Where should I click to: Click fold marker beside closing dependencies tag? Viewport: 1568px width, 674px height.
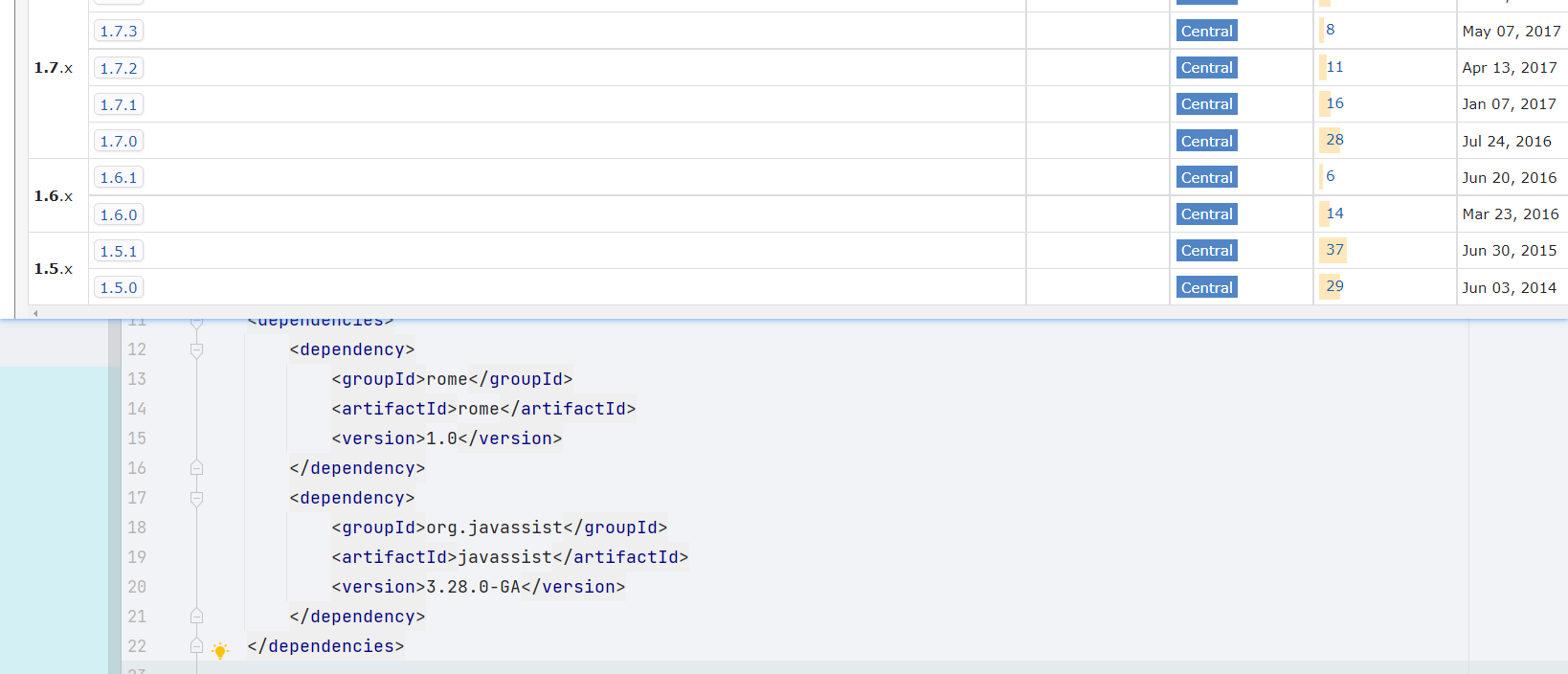[196, 646]
